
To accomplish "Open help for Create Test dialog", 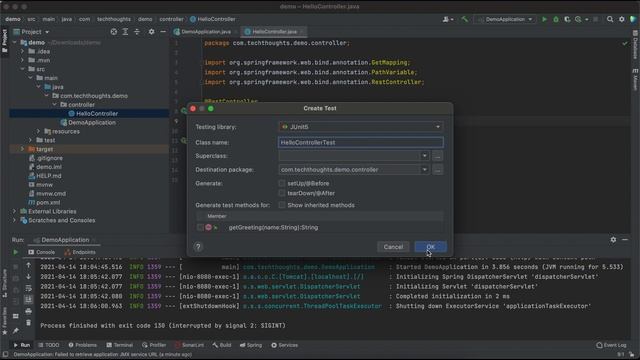I will [198, 247].
